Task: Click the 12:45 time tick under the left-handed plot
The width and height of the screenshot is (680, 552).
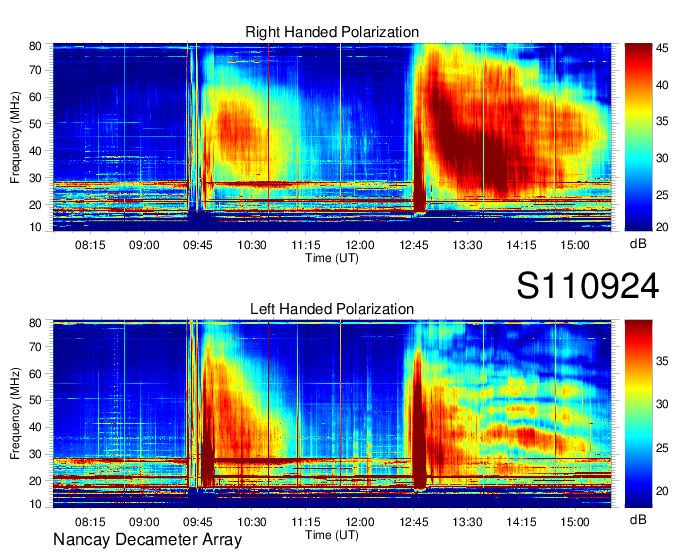Action: point(414,522)
